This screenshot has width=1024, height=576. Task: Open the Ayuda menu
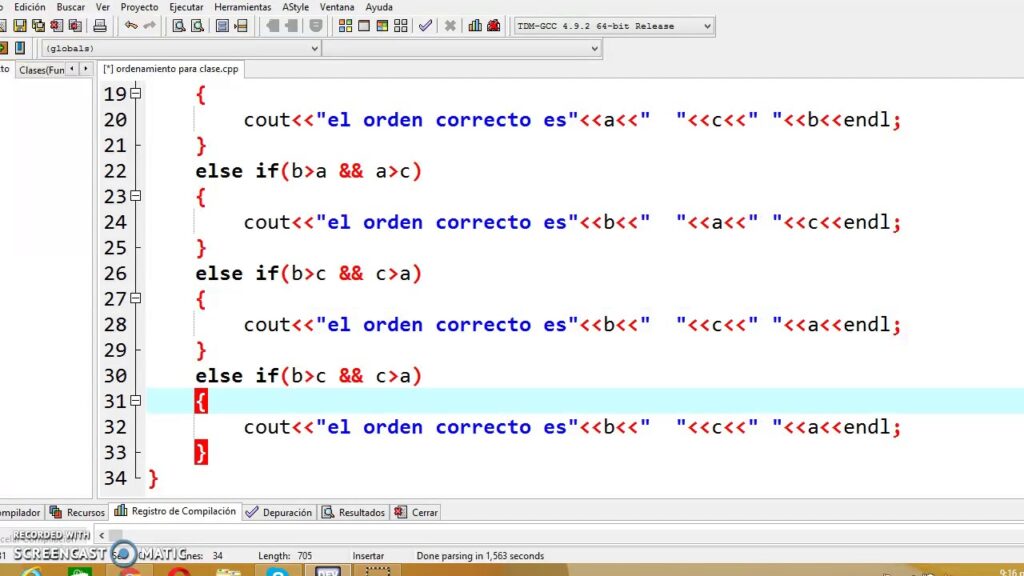379,7
